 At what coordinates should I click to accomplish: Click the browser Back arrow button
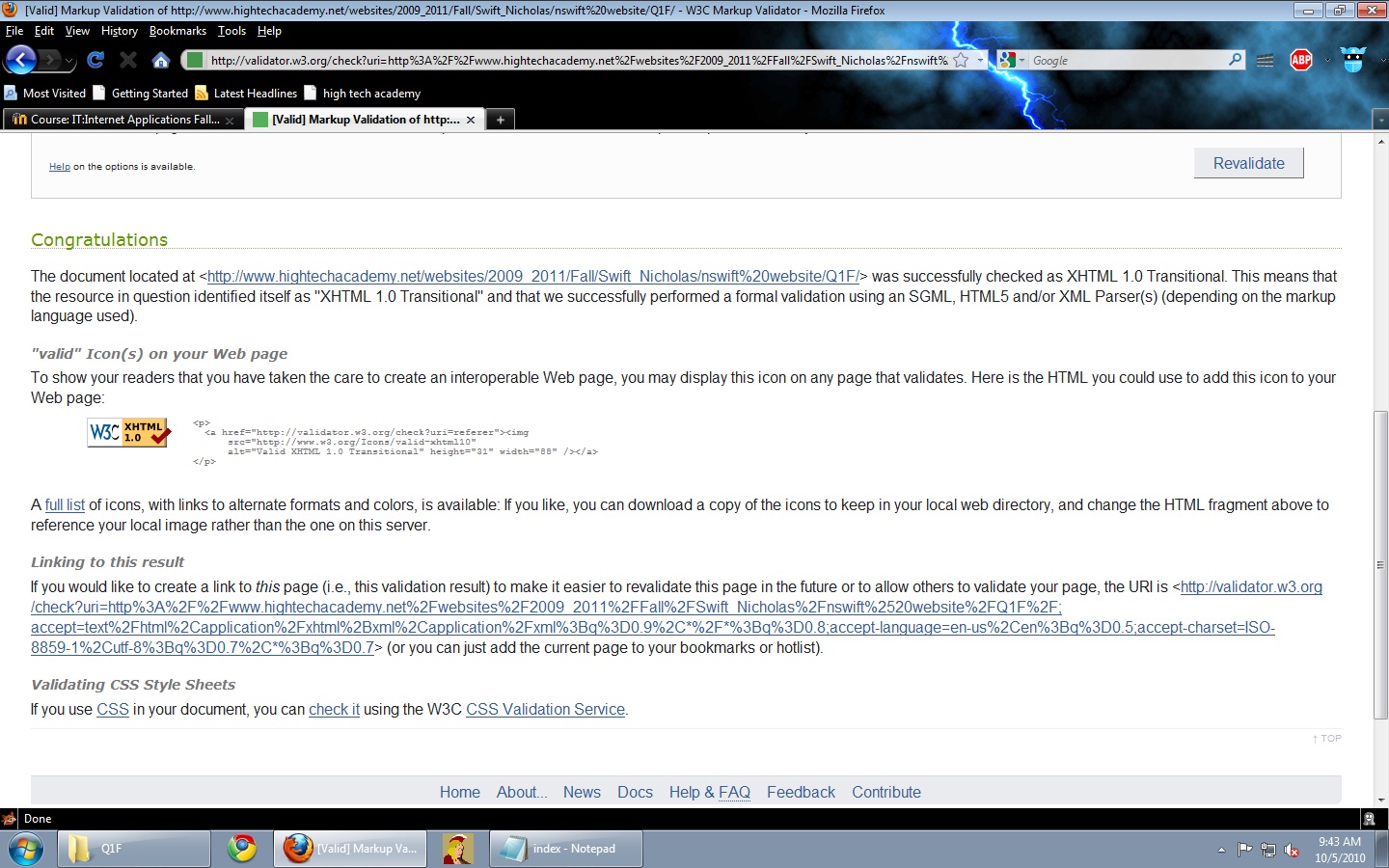pyautogui.click(x=20, y=60)
